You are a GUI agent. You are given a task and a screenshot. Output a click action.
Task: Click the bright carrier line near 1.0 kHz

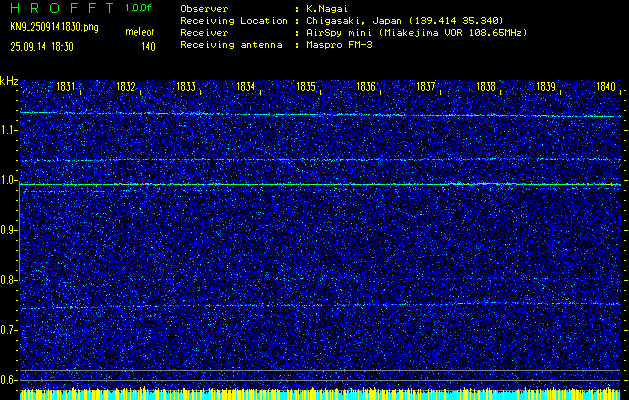pyautogui.click(x=320, y=185)
